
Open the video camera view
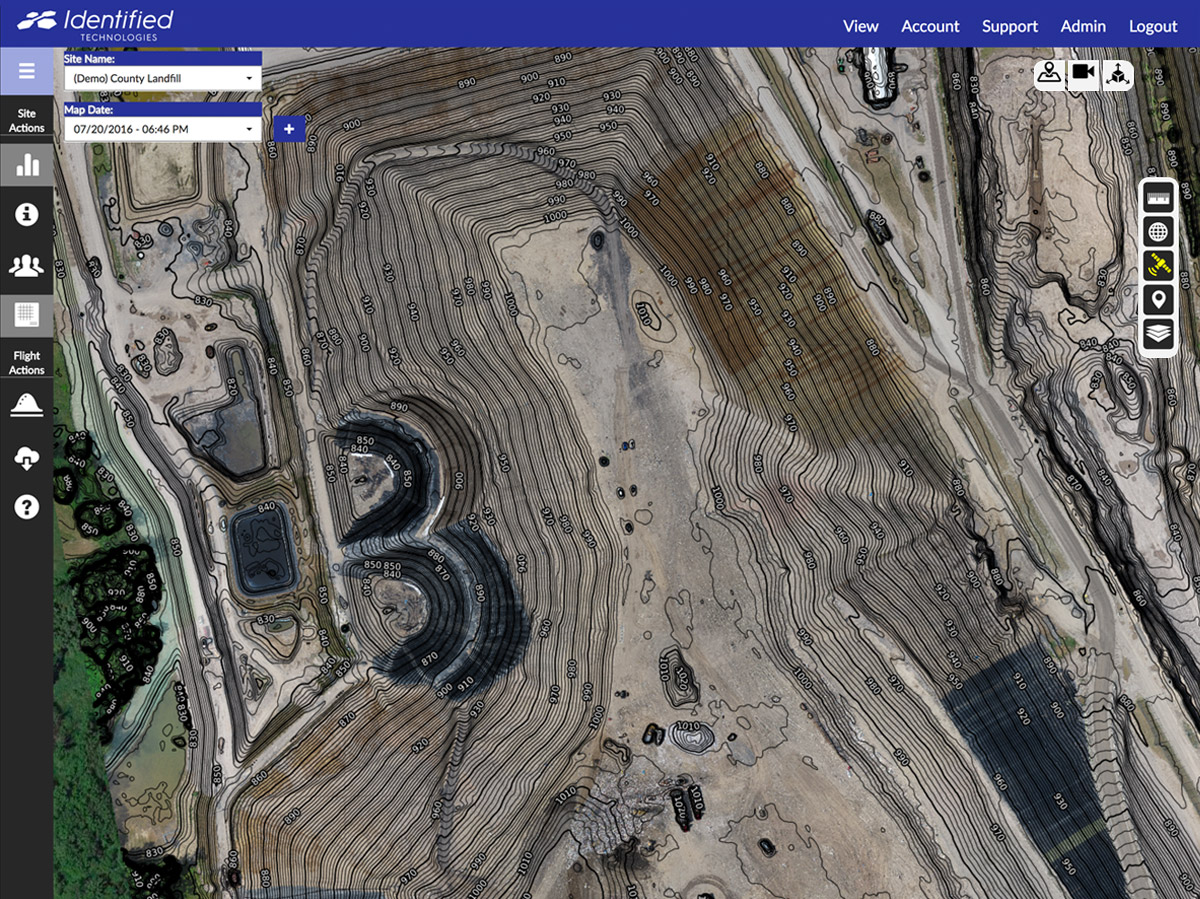(x=1083, y=74)
